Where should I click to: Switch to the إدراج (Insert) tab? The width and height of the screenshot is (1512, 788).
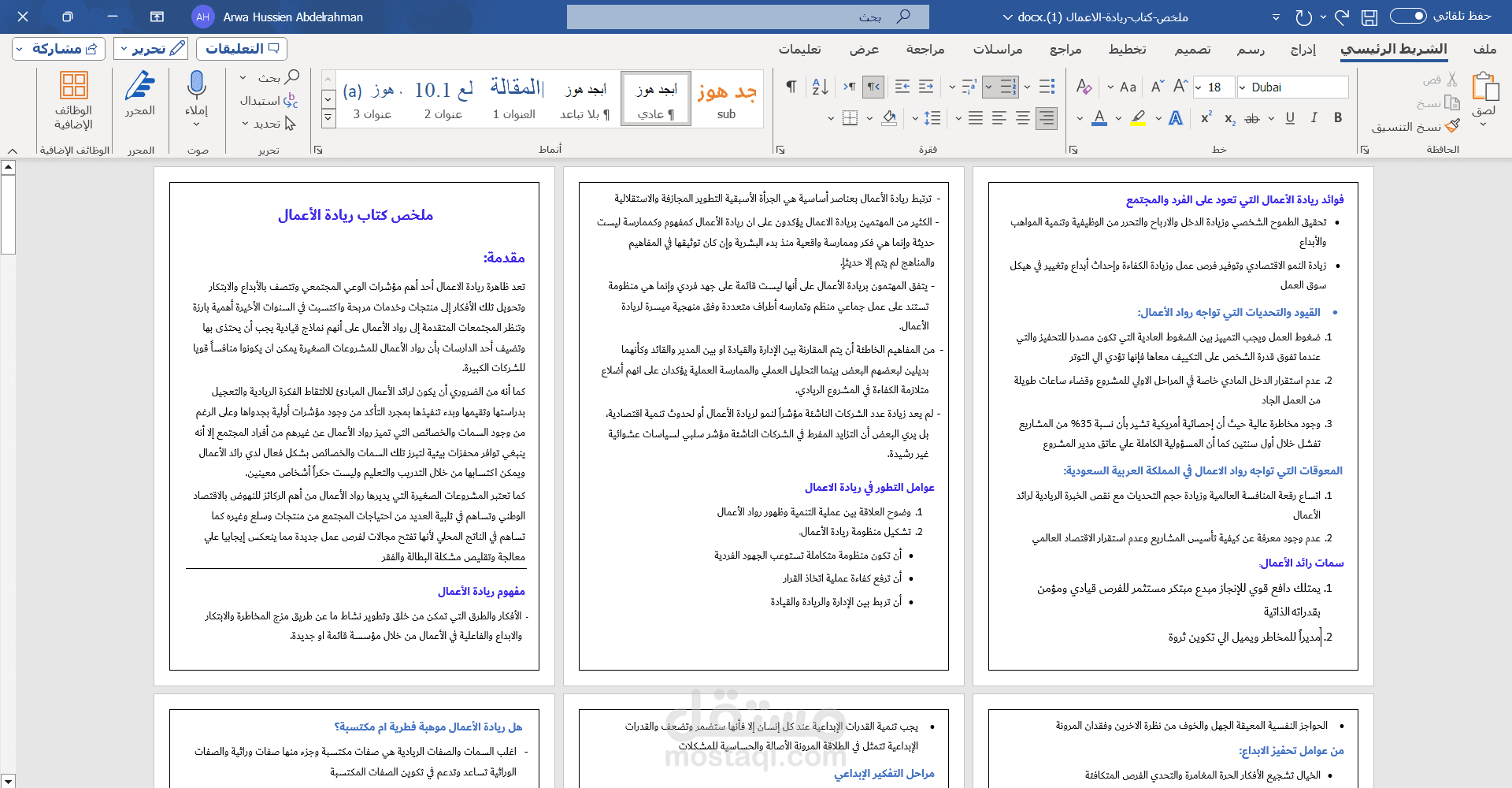click(x=1303, y=49)
